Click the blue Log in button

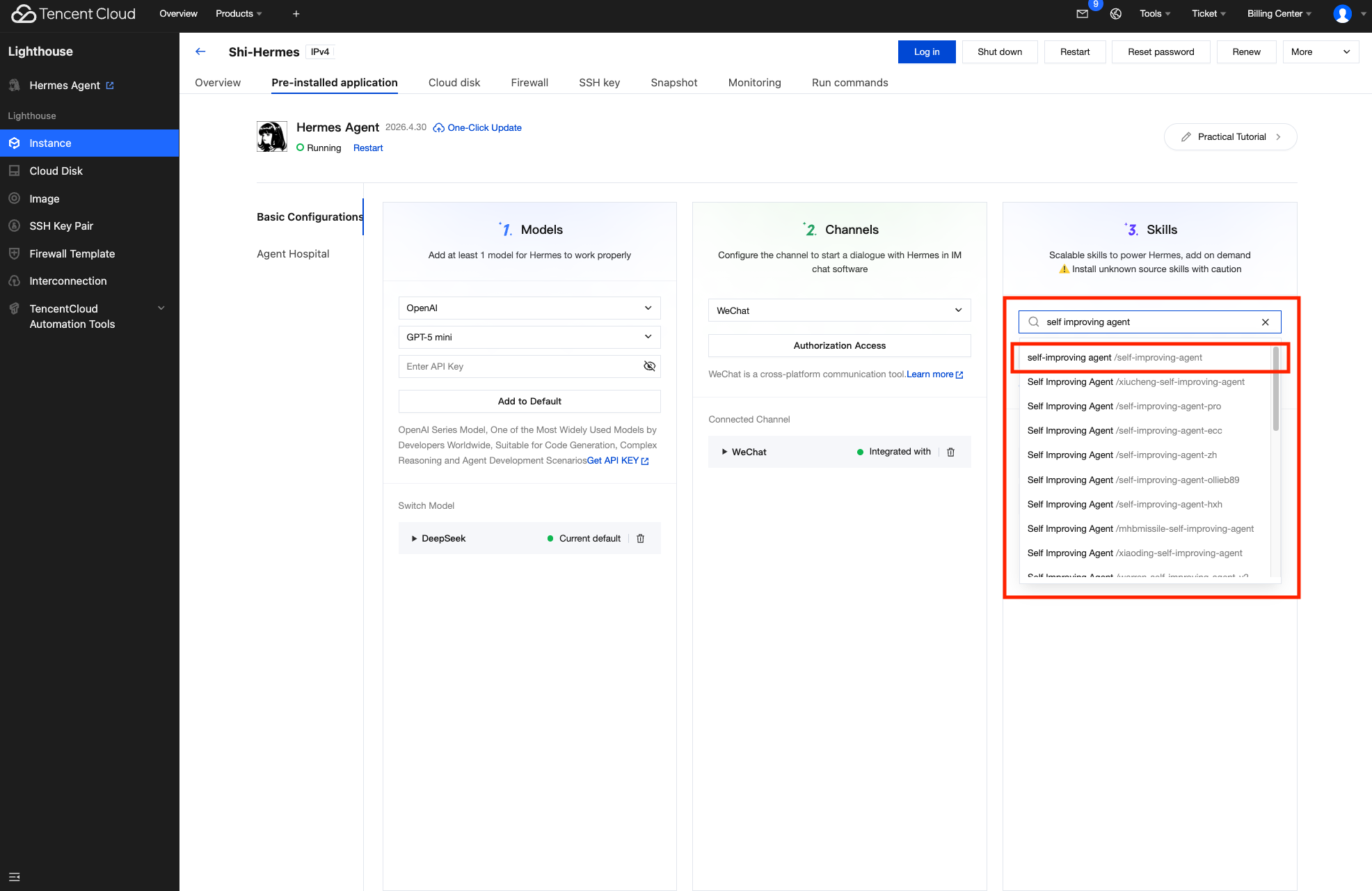927,52
